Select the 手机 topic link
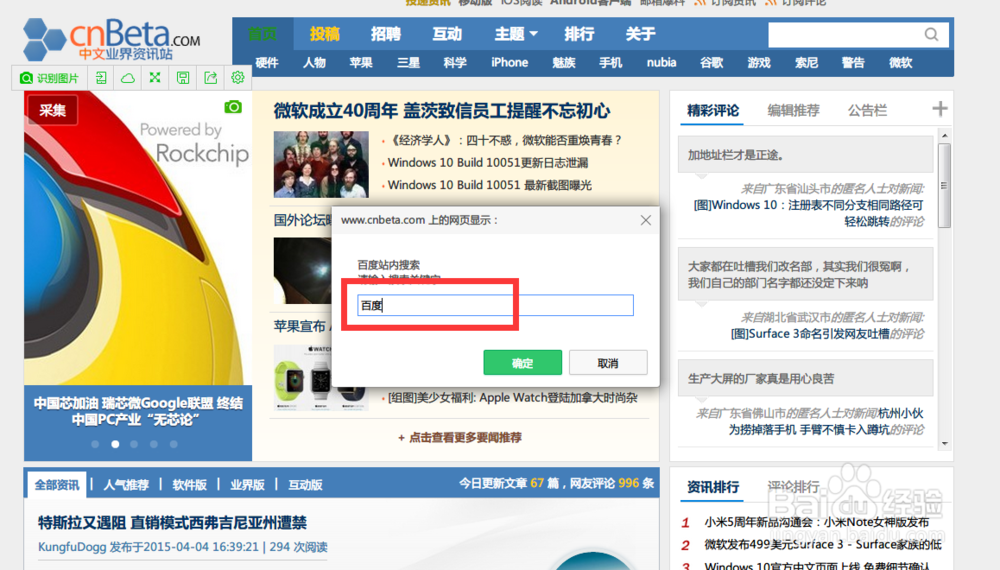Screen dimensions: 1000x570 click(x=610, y=62)
